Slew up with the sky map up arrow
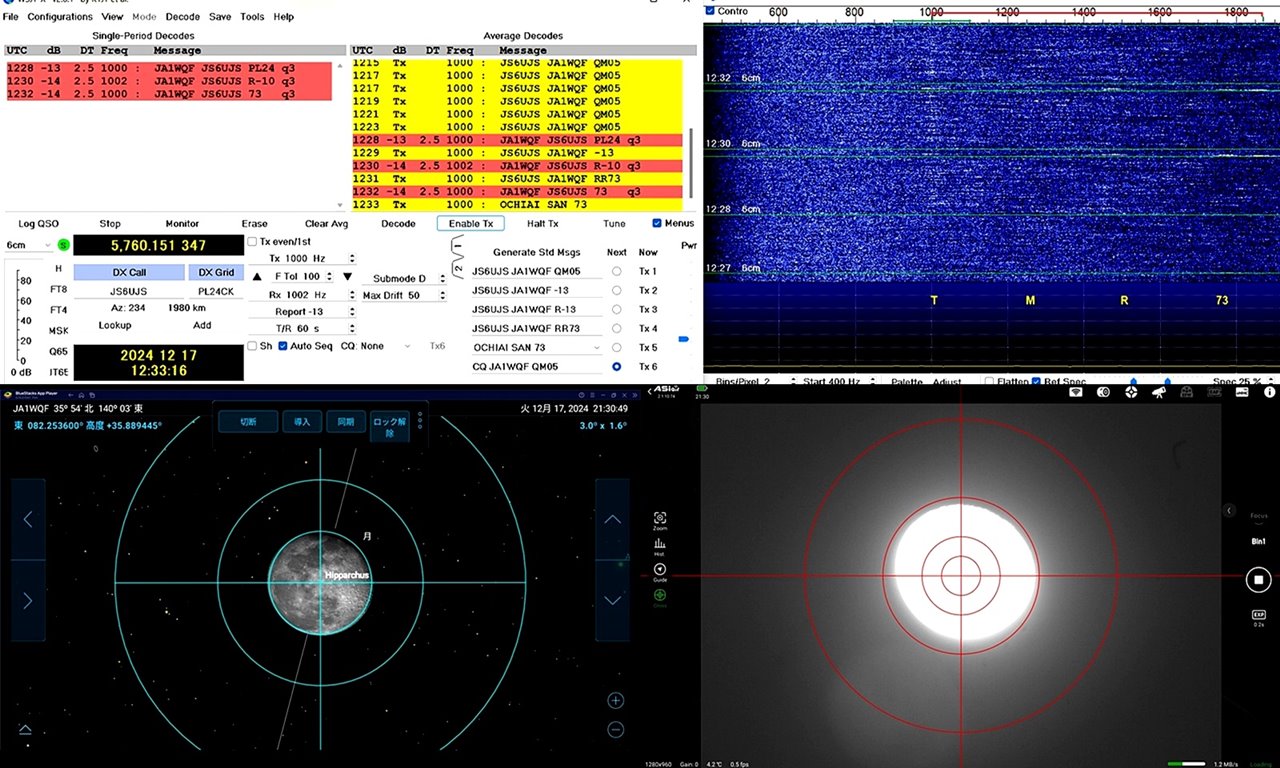This screenshot has height=768, width=1280. coord(612,519)
